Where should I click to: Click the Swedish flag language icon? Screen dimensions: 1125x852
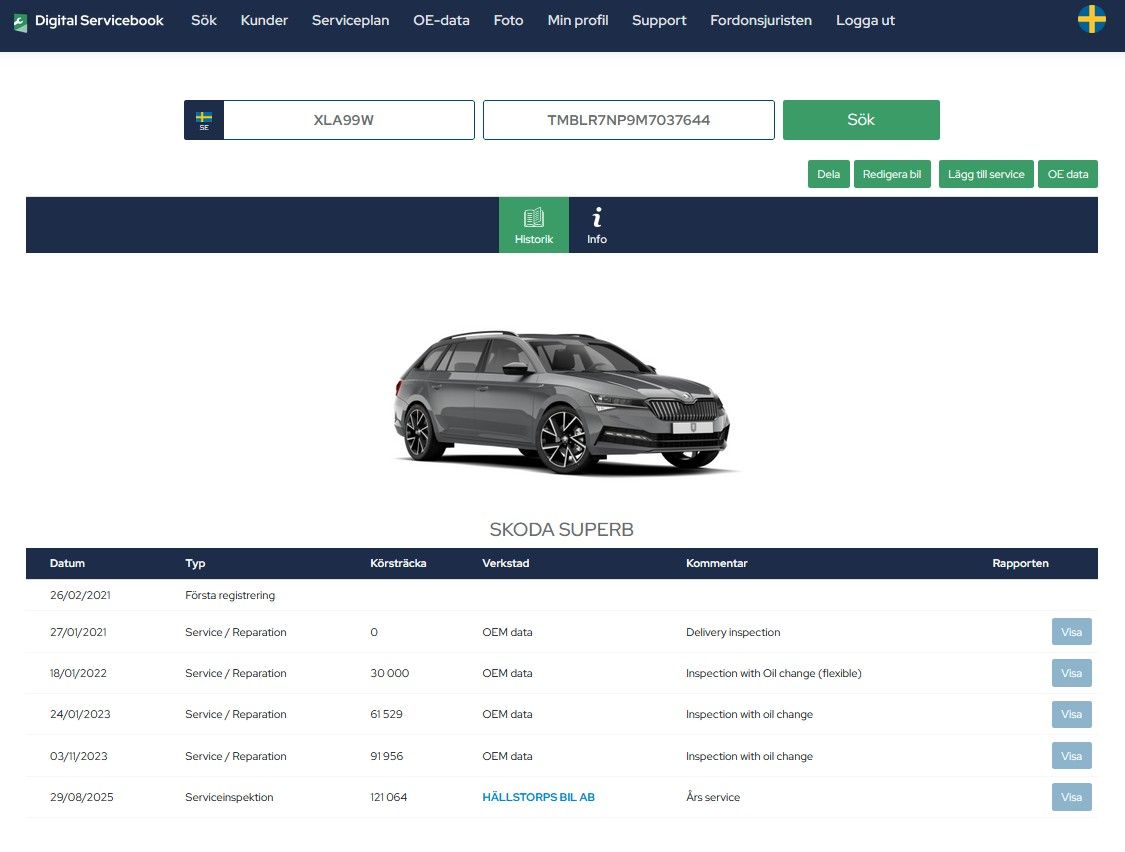1091,19
